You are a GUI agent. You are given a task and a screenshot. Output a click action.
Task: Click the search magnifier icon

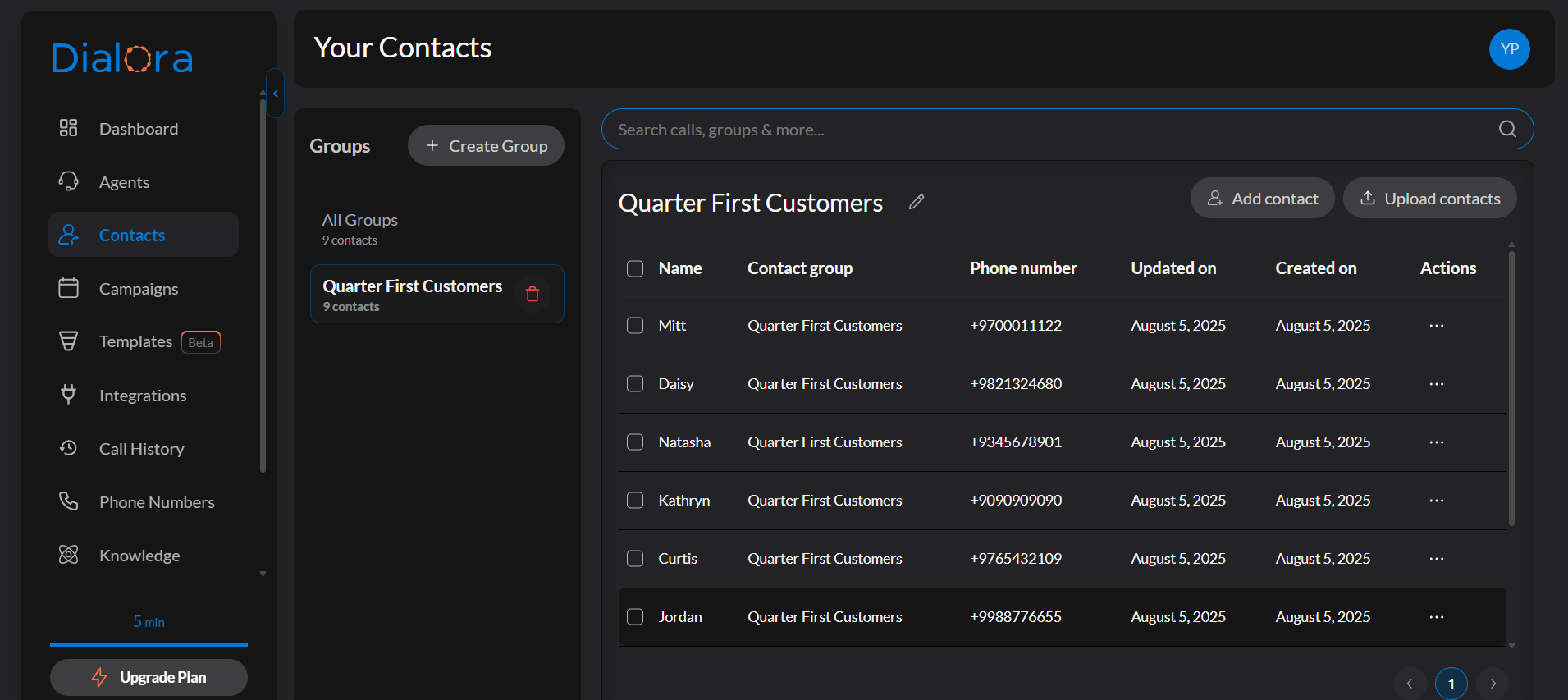point(1507,129)
